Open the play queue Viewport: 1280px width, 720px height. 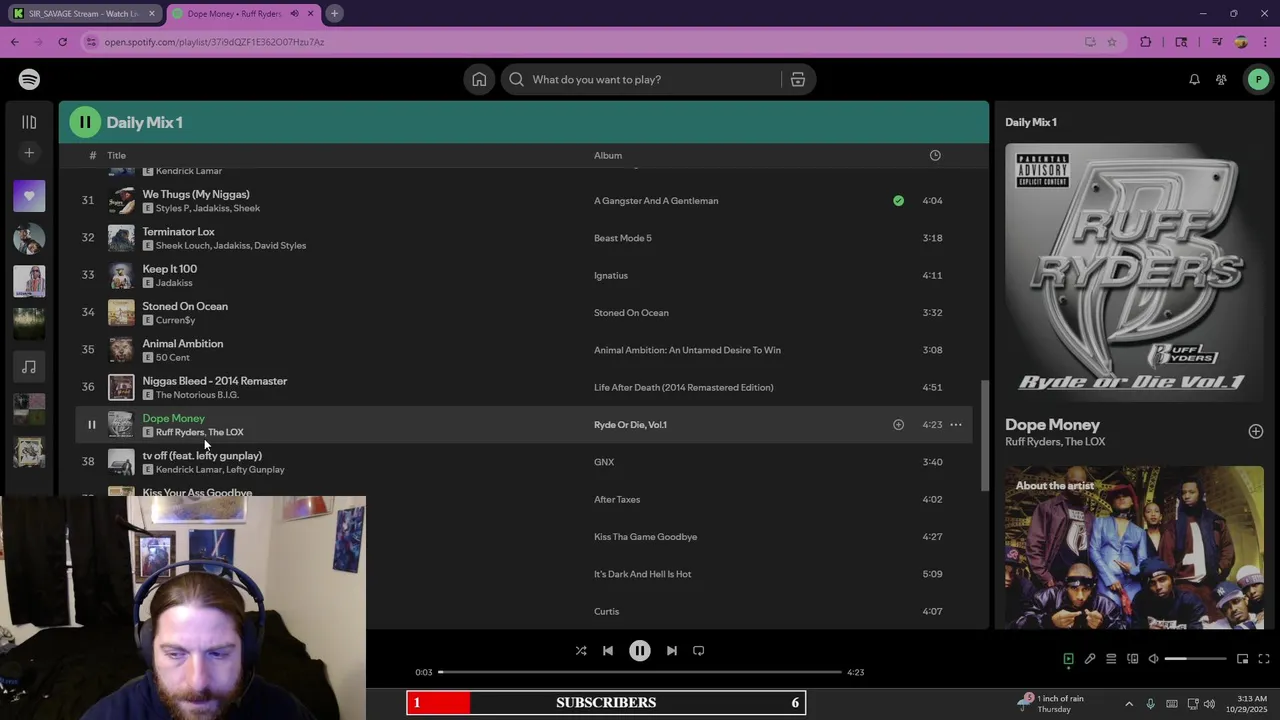click(x=1111, y=659)
